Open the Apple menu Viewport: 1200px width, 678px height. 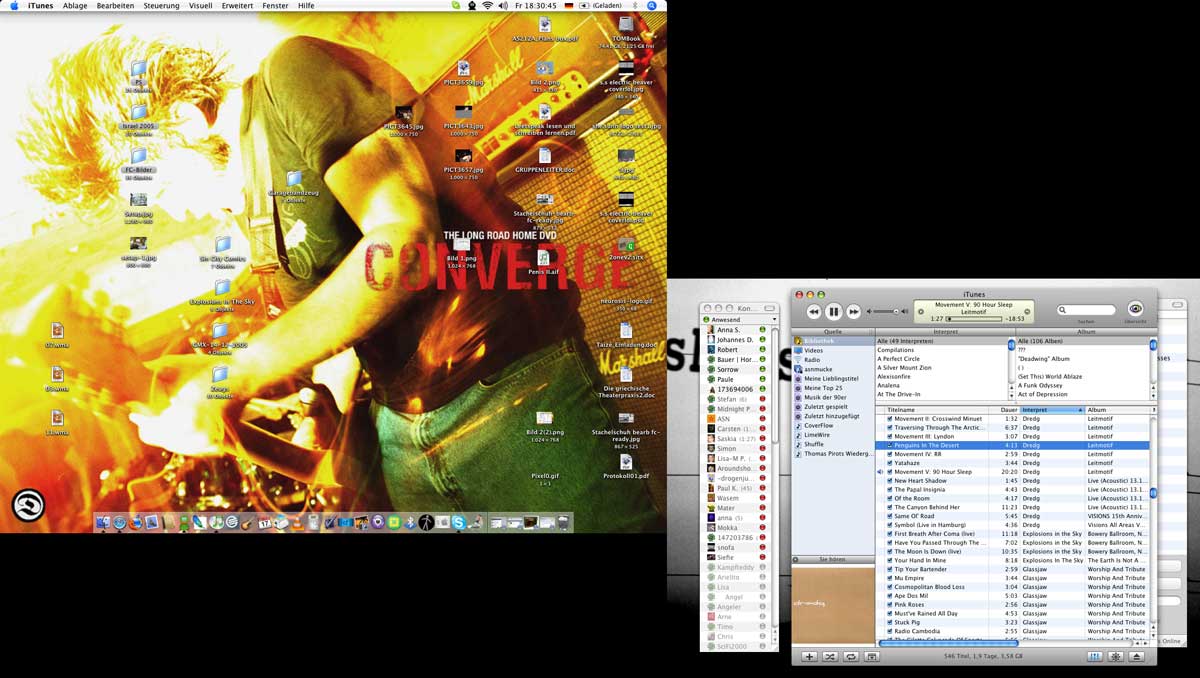point(13,6)
